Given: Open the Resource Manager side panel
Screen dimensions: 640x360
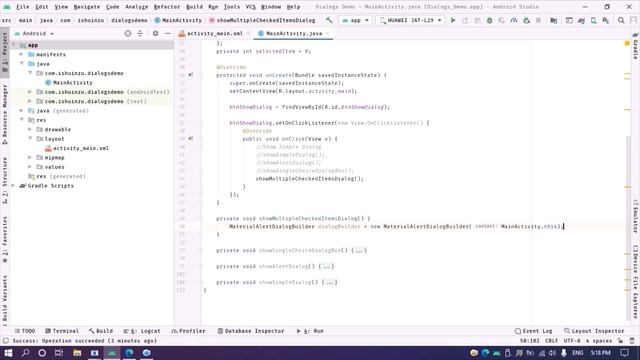Looking at the screenshot, I should tap(5, 114).
